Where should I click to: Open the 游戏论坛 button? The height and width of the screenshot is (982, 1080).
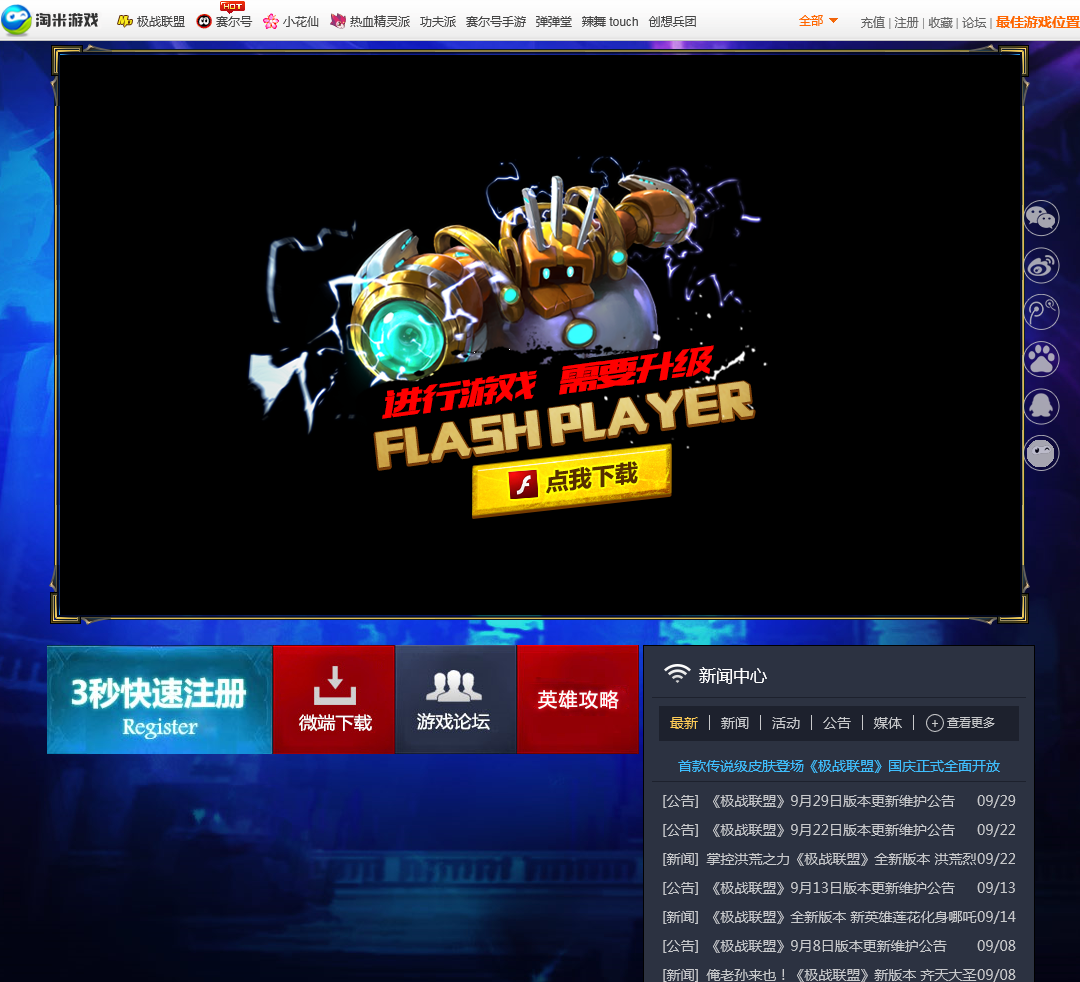[456, 700]
